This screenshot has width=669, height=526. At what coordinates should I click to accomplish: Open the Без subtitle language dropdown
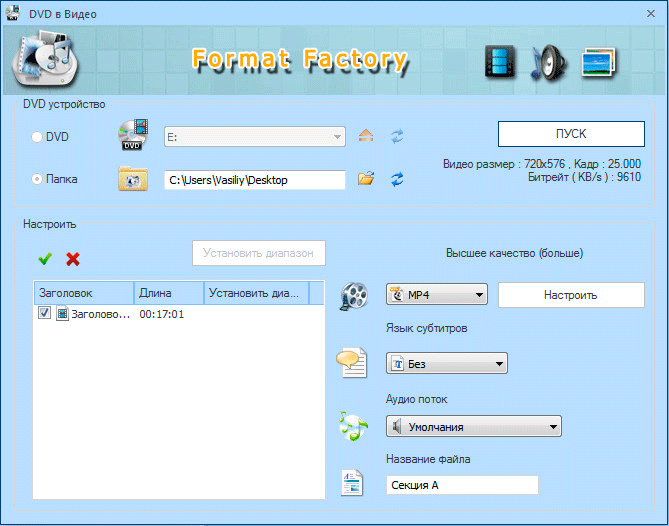[447, 363]
